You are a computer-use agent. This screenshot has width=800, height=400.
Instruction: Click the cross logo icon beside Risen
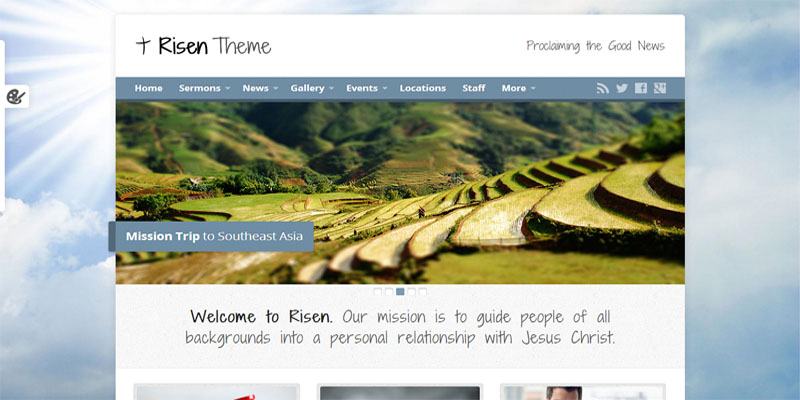(143, 45)
